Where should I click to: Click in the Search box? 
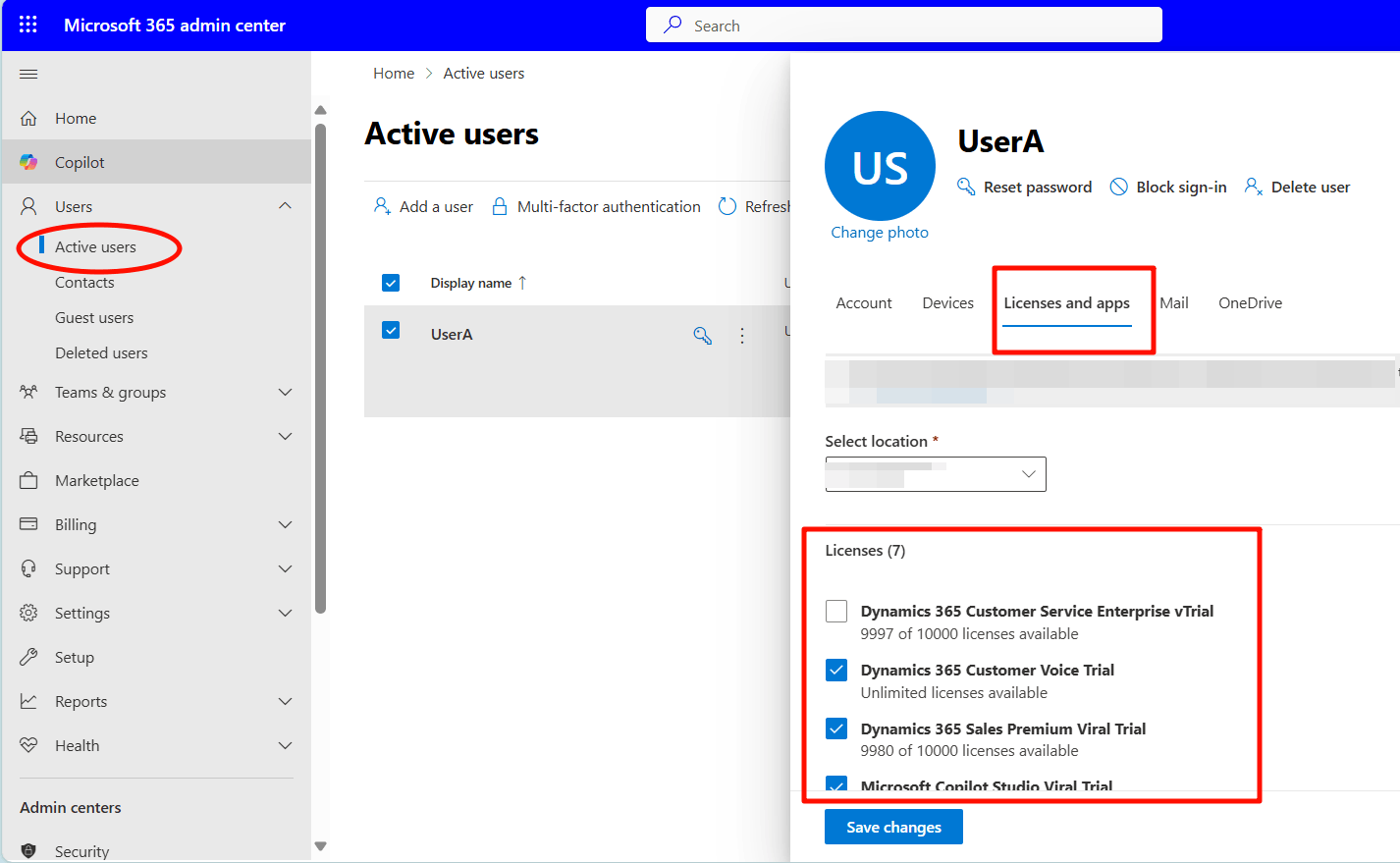pos(904,25)
